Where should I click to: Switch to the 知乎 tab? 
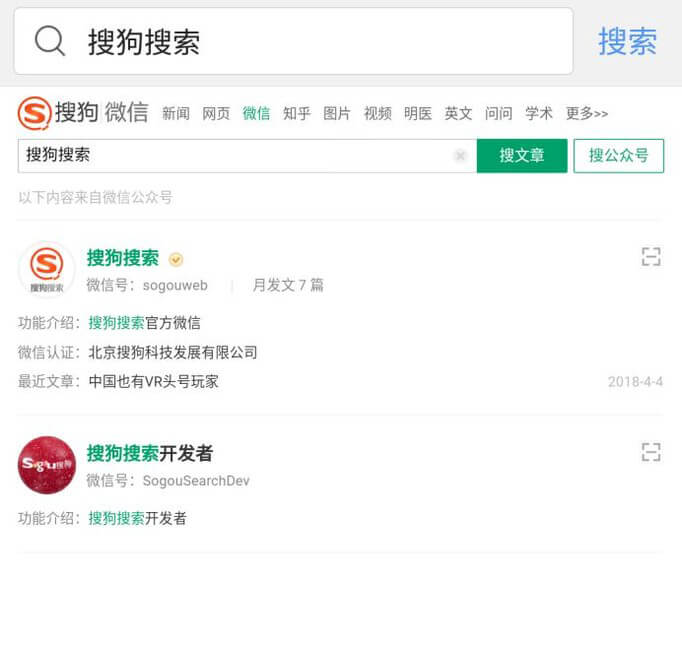pyautogui.click(x=297, y=114)
